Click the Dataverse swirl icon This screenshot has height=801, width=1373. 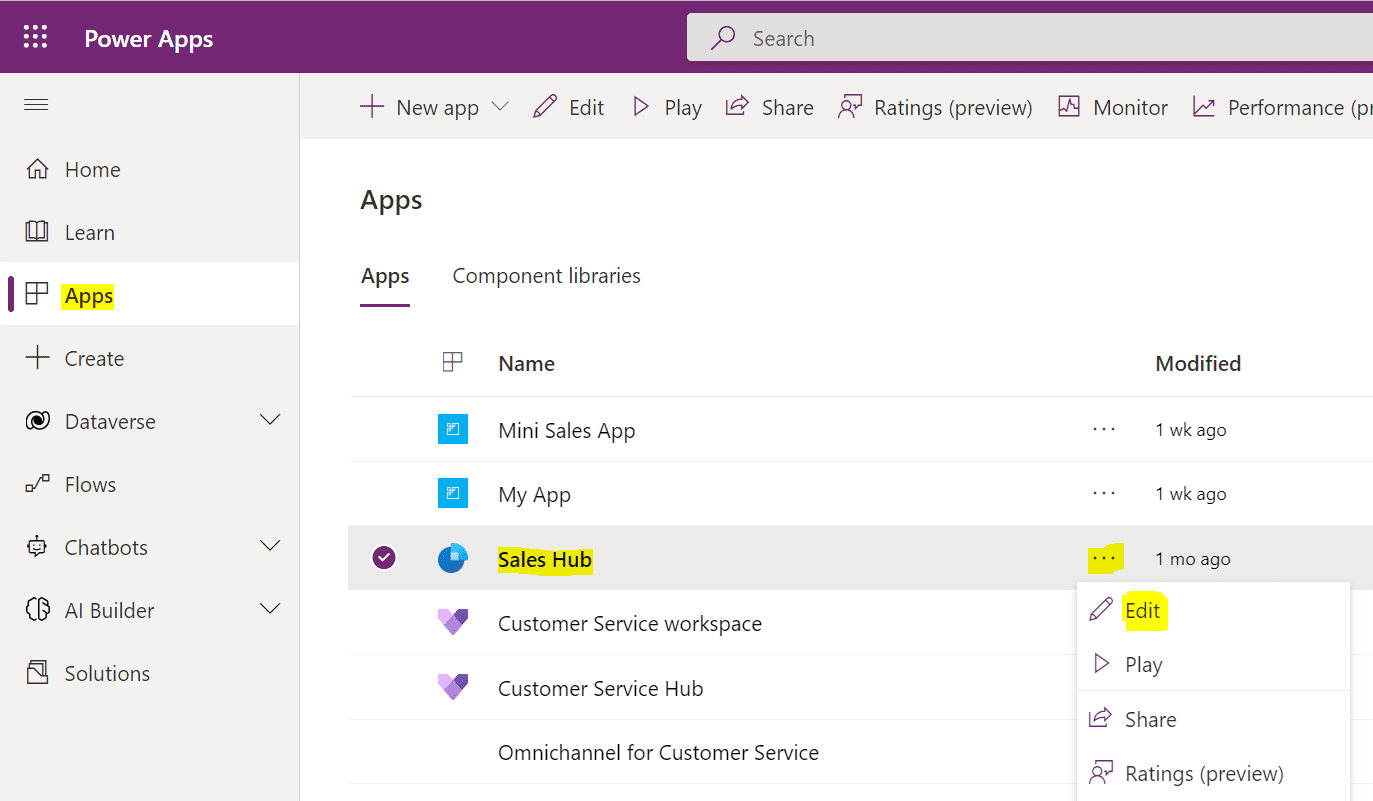click(x=37, y=421)
